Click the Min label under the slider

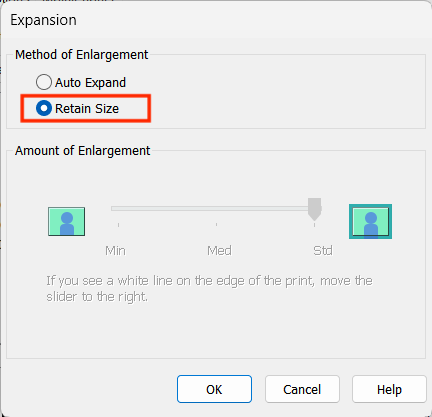point(115,251)
